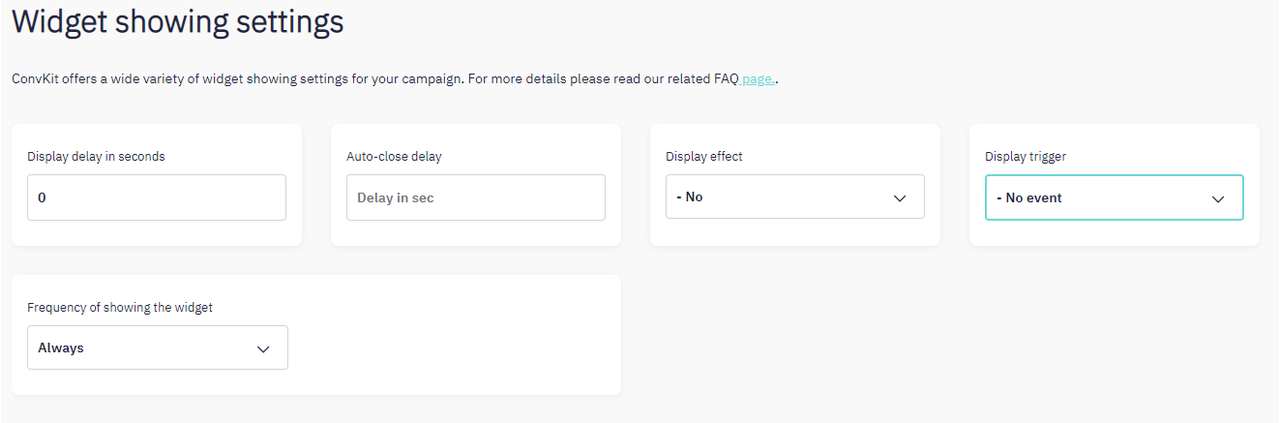Click the "Display effect" label
The width and height of the screenshot is (1280, 423).
pos(704,156)
